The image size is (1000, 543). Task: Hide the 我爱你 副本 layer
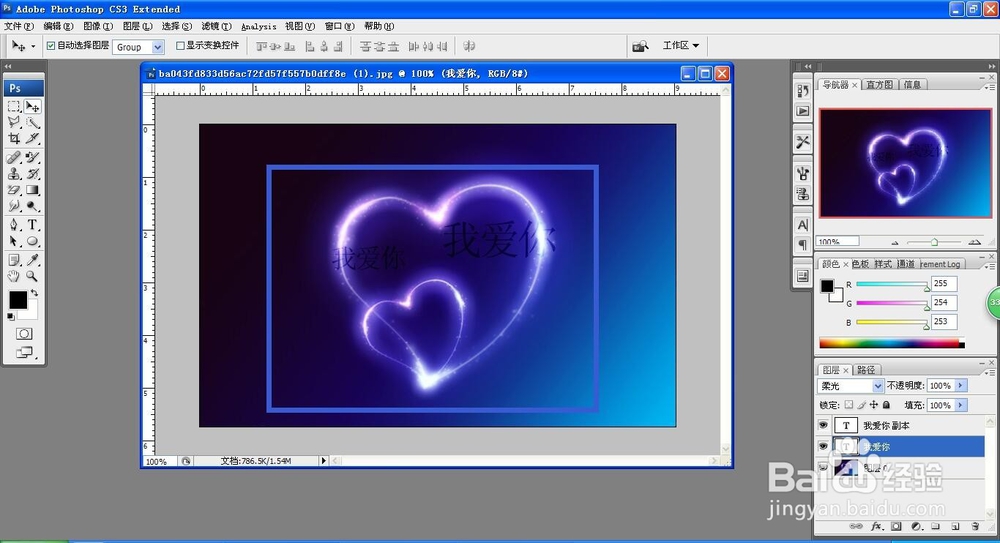tap(823, 425)
